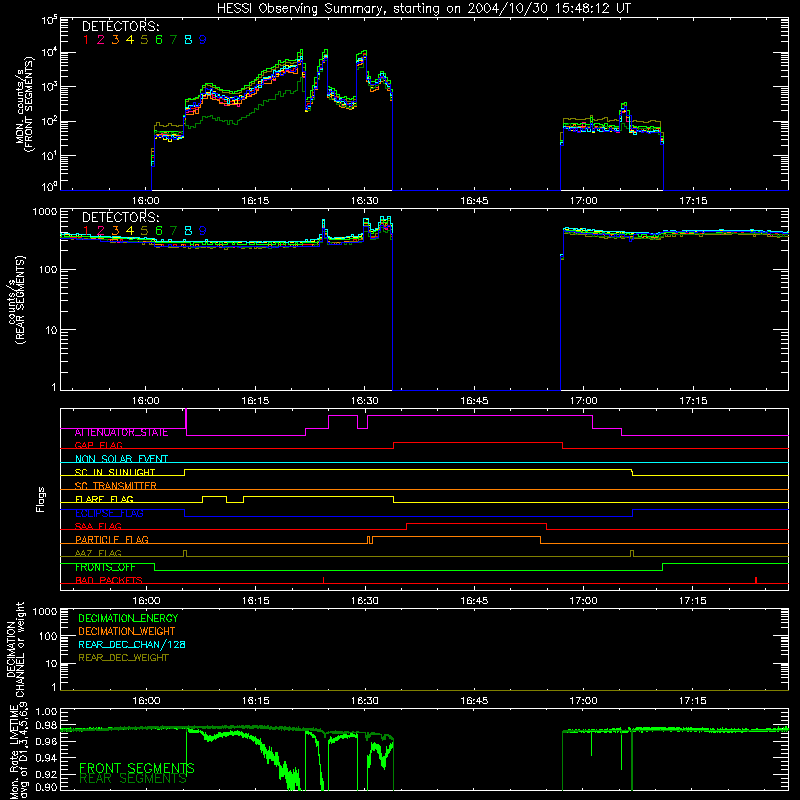Click the 16:15 tick under rear-segments panel
The width and height of the screenshot is (800, 800).
(x=255, y=401)
